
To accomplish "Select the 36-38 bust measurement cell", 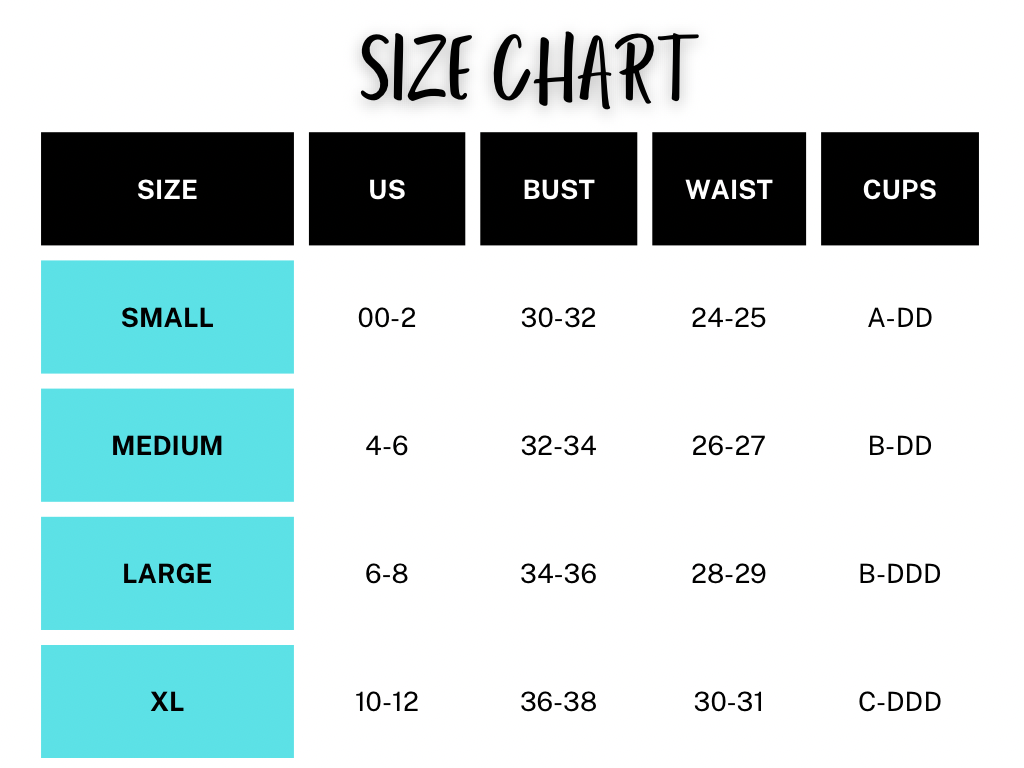I will pos(558,702).
